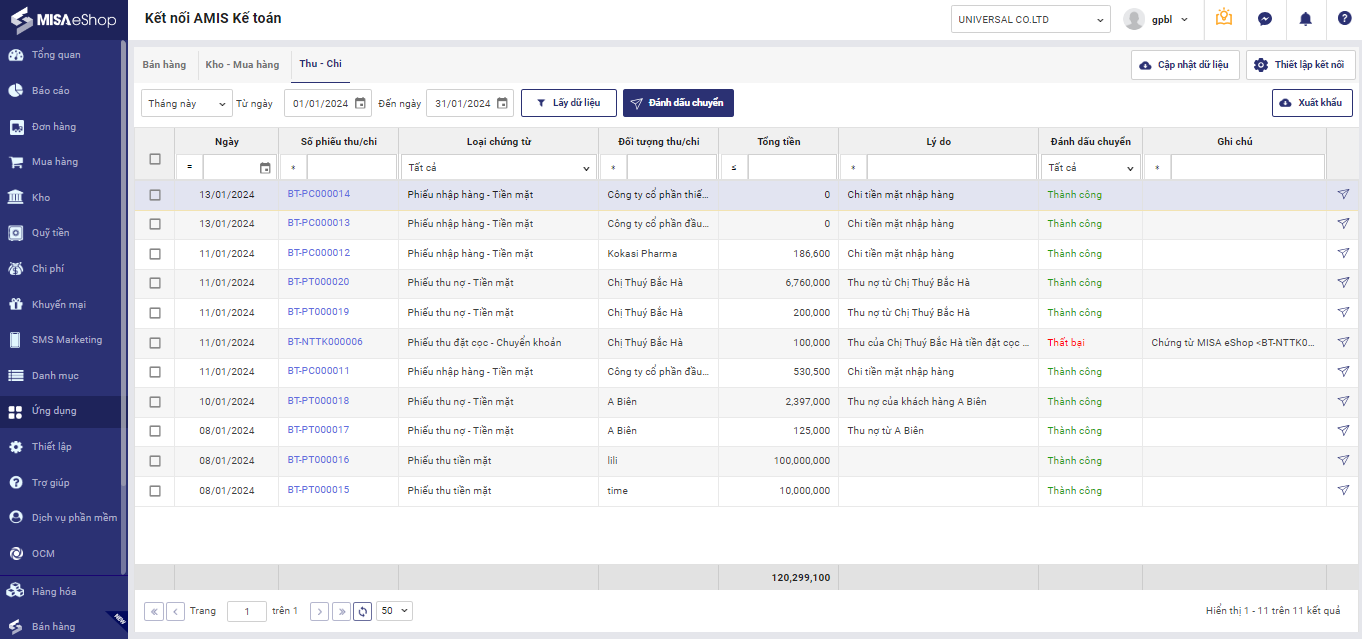The height and width of the screenshot is (639, 1362).
Task: Send row BT-PC000014 via paper-plane icon
Action: click(x=1343, y=194)
